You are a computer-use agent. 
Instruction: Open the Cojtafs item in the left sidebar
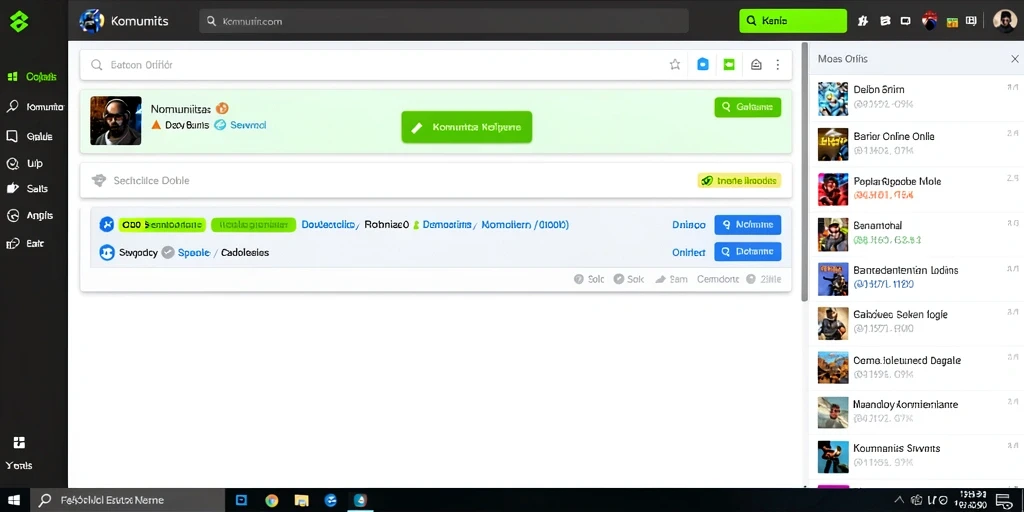pos(33,77)
